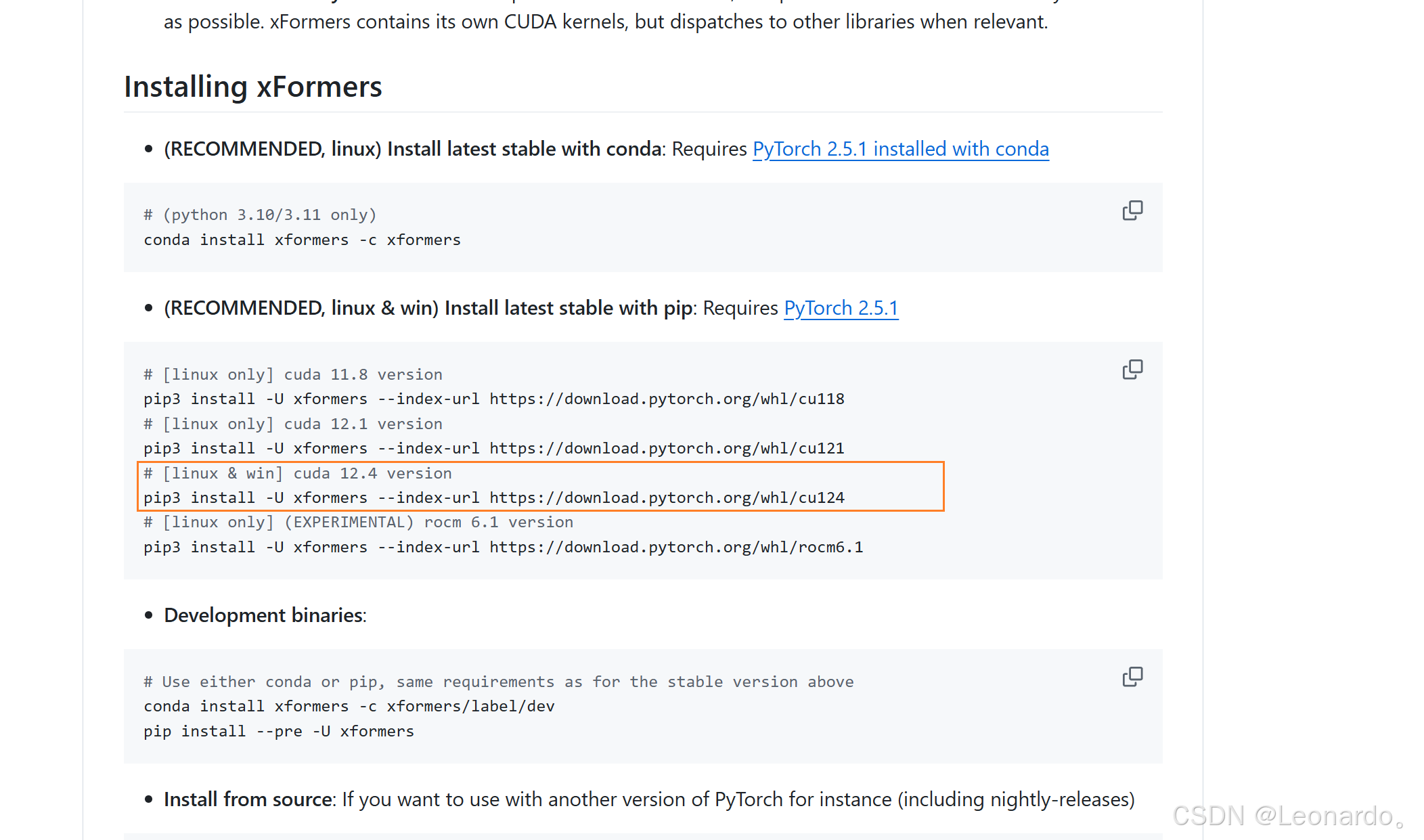Copy the development binaries code block

pos(1132,677)
